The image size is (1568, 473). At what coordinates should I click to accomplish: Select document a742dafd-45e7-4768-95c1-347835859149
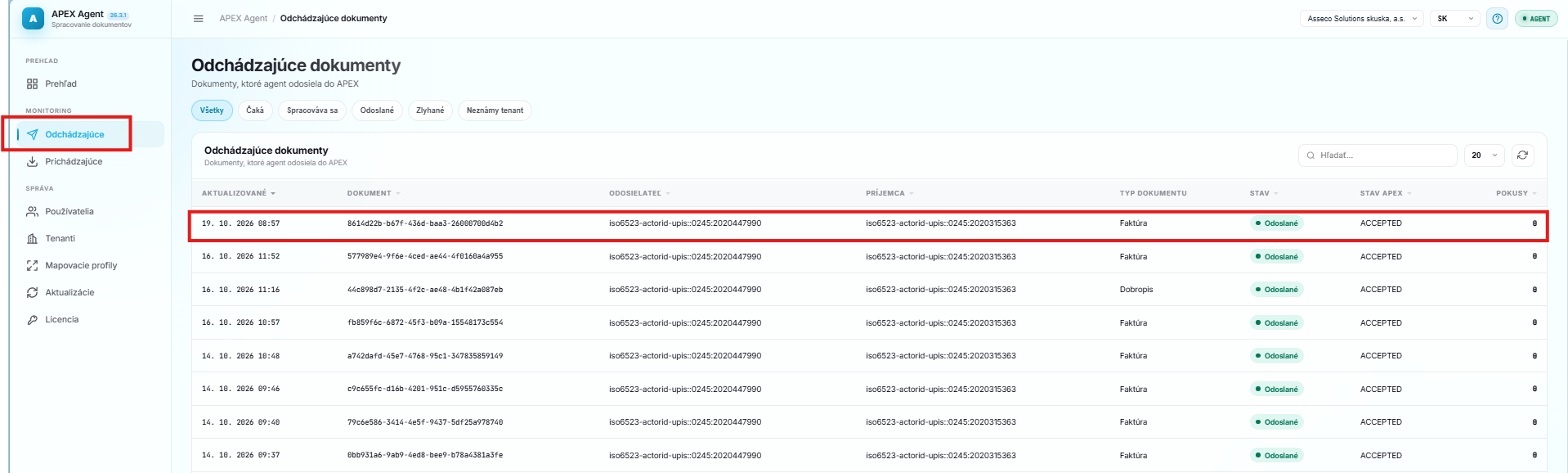tap(425, 356)
